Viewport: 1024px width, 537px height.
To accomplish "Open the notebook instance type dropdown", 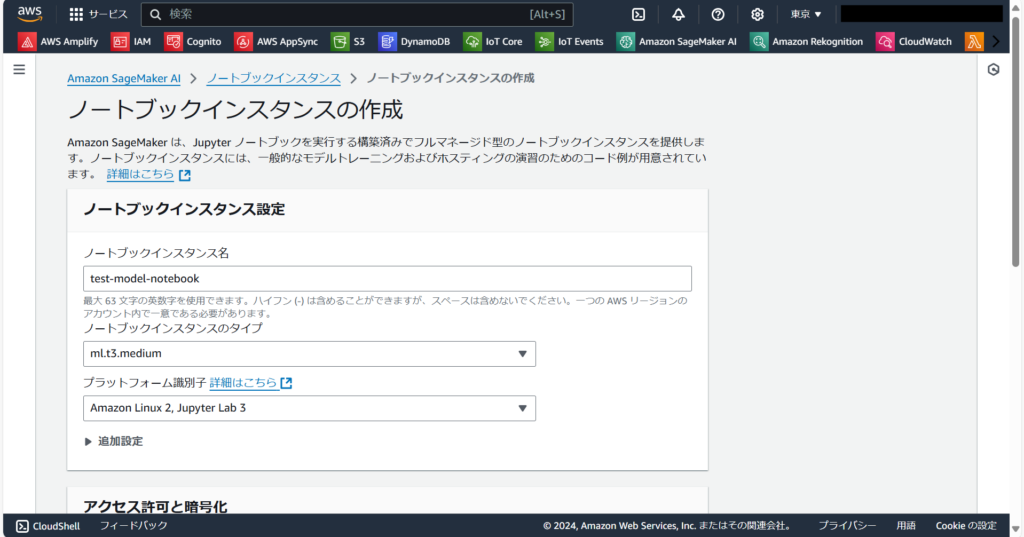I will pyautogui.click(x=309, y=353).
